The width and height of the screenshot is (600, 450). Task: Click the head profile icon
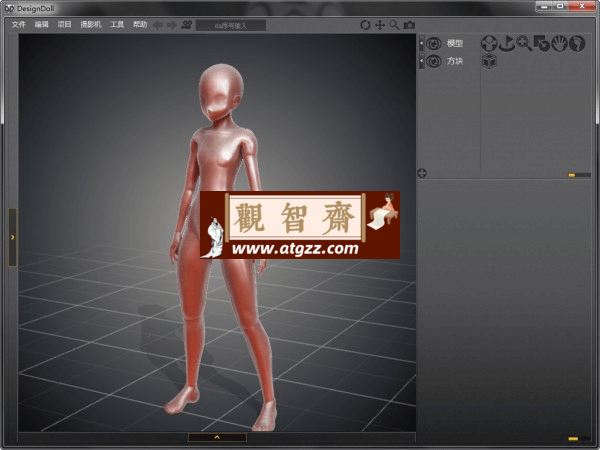[x=577, y=43]
